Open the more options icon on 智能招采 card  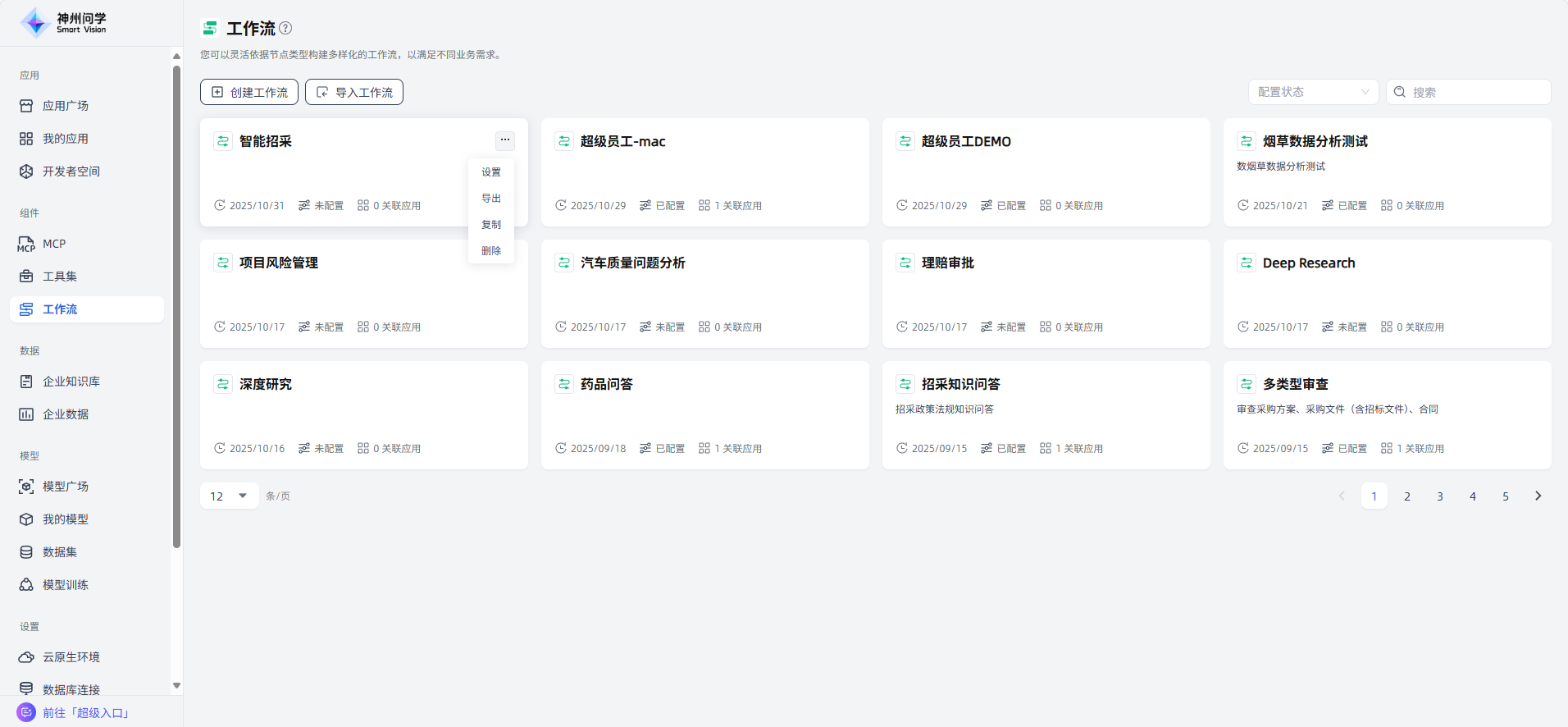click(x=505, y=140)
